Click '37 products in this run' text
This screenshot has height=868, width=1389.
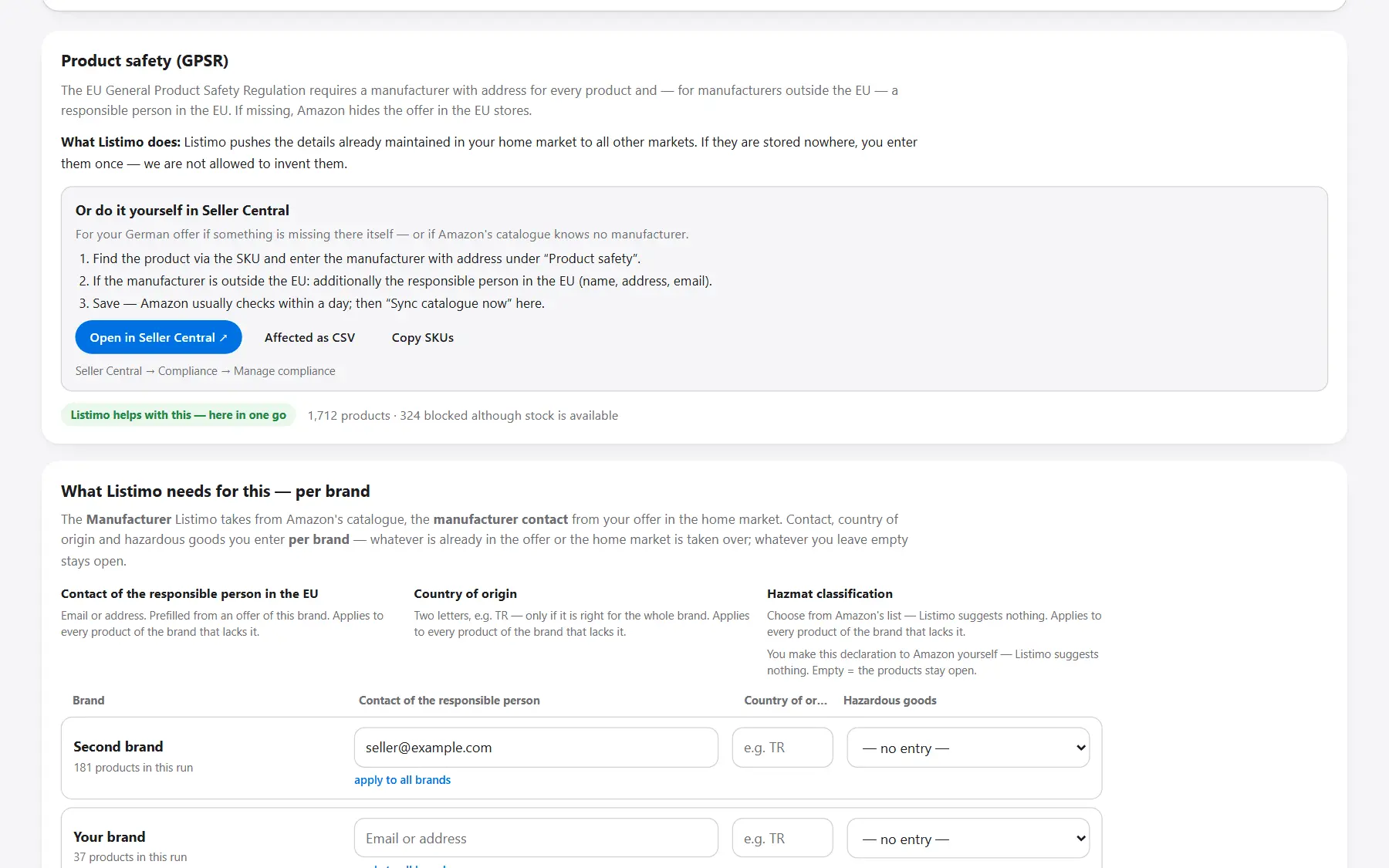coord(130,857)
